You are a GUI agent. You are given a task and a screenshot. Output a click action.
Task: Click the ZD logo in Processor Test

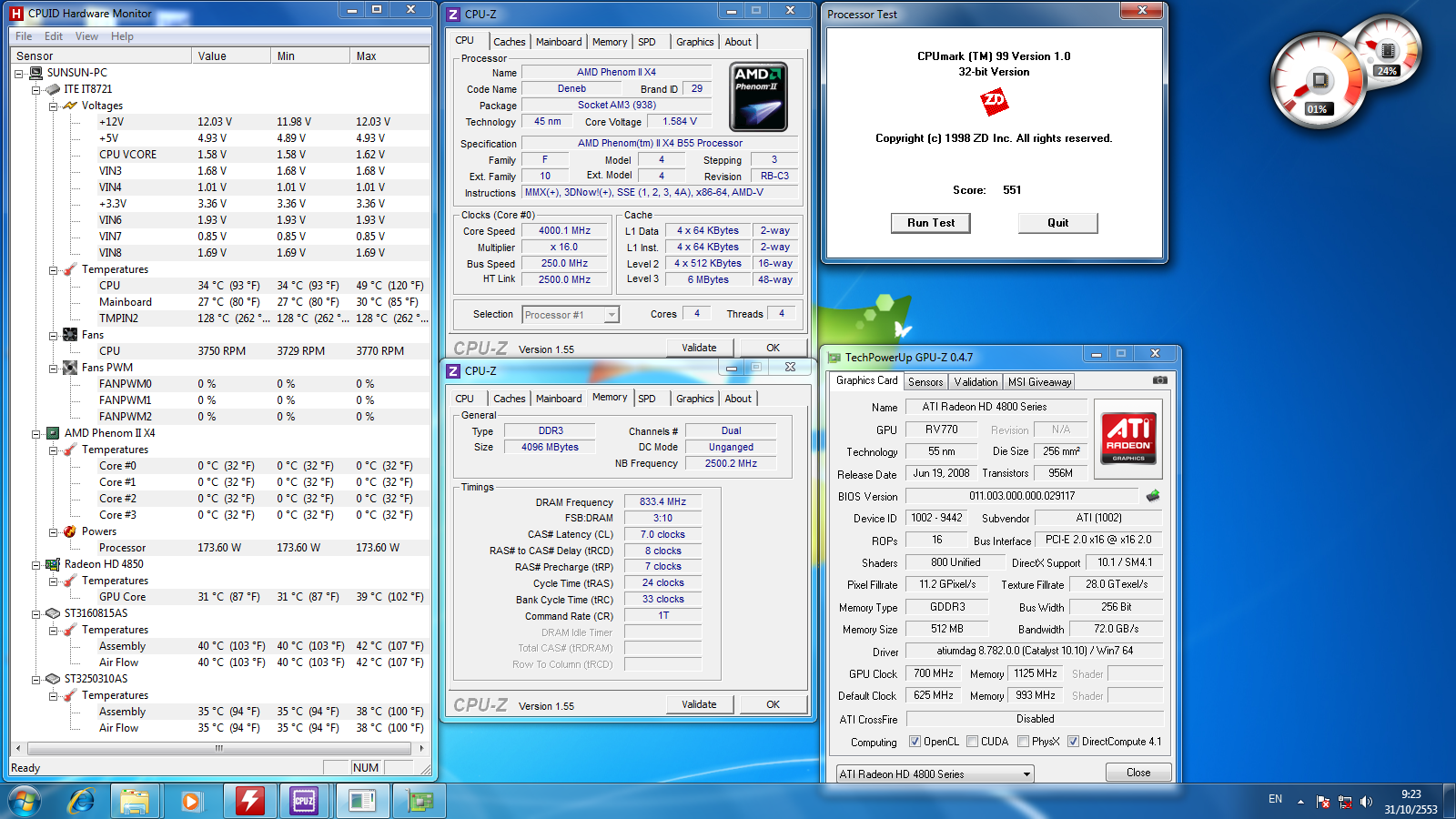(x=994, y=101)
